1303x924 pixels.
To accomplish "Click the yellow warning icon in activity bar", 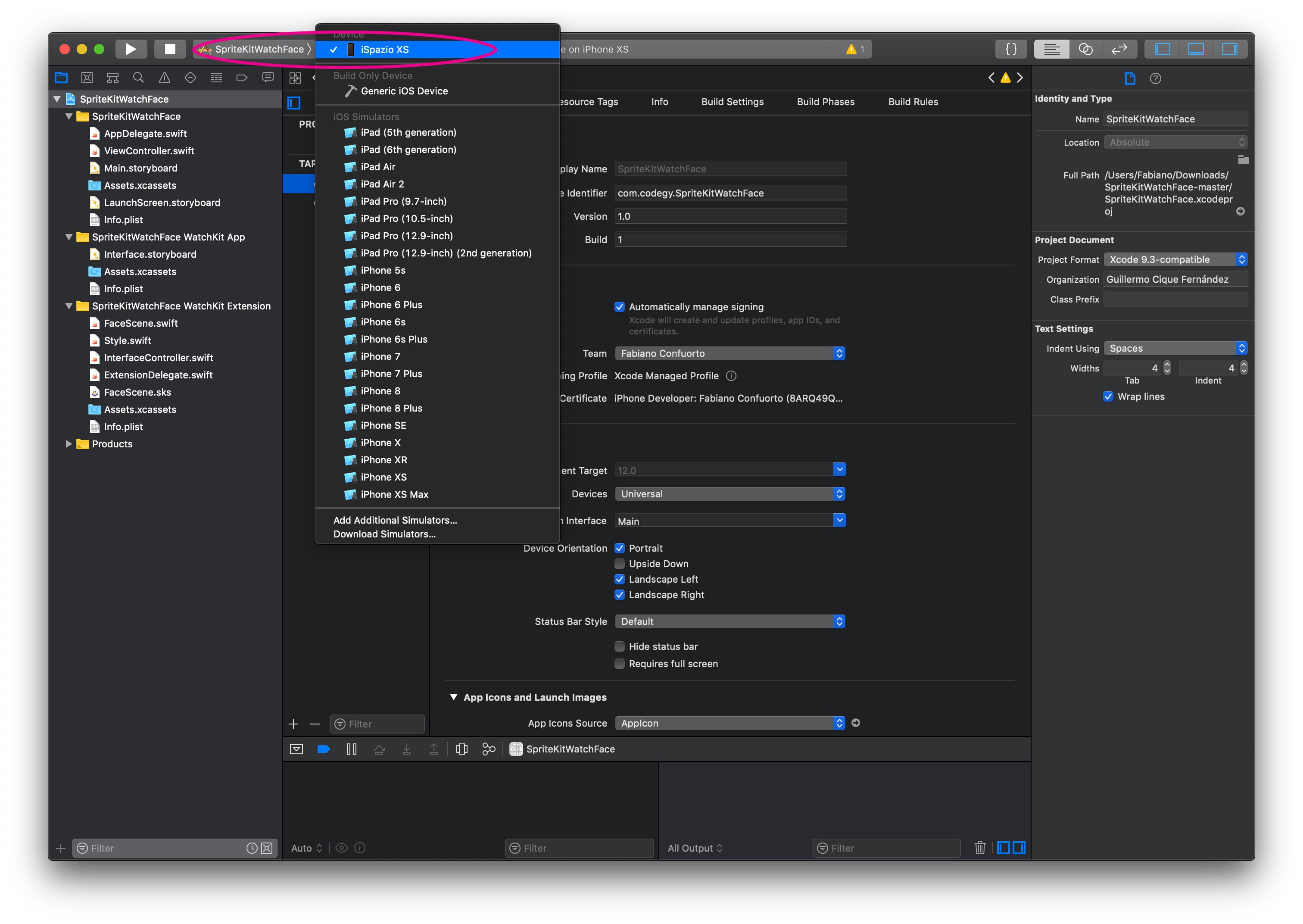I will 851,49.
